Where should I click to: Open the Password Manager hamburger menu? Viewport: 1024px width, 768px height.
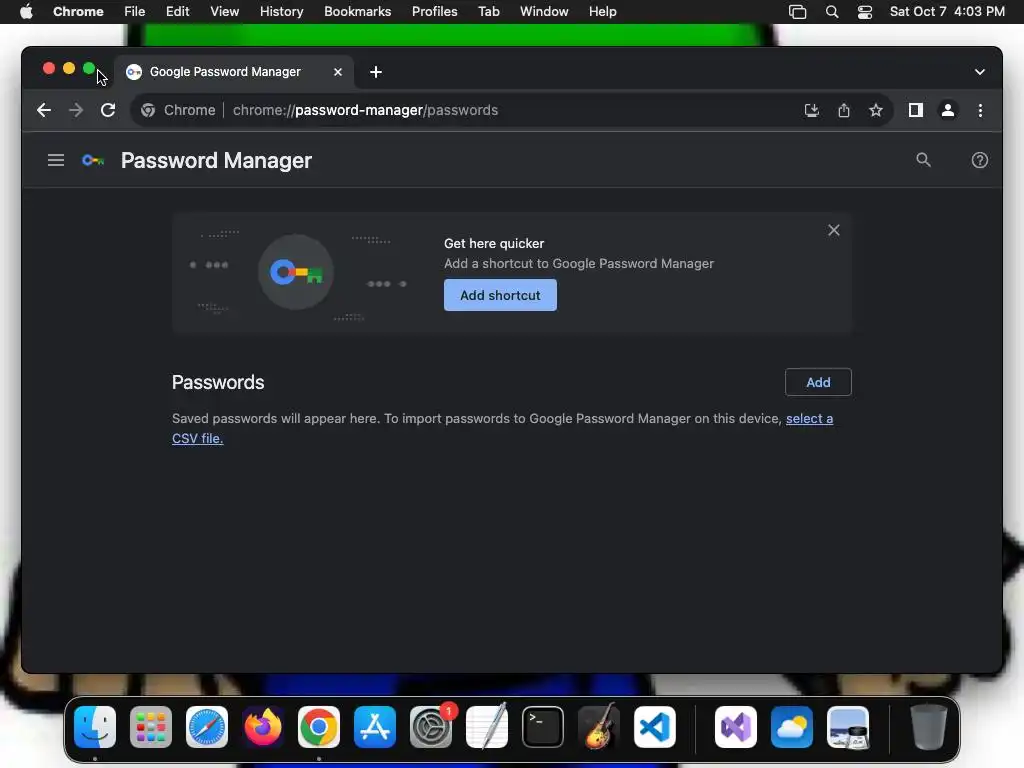pos(56,160)
